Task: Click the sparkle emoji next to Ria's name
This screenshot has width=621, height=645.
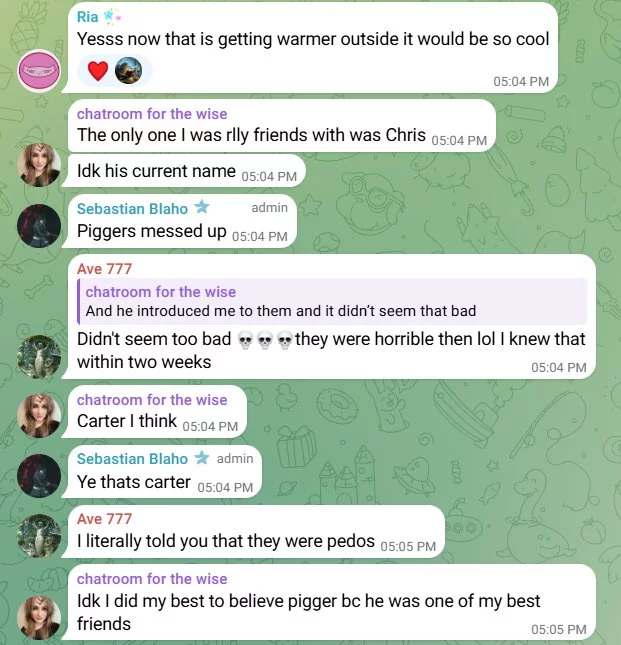Action: pos(112,17)
